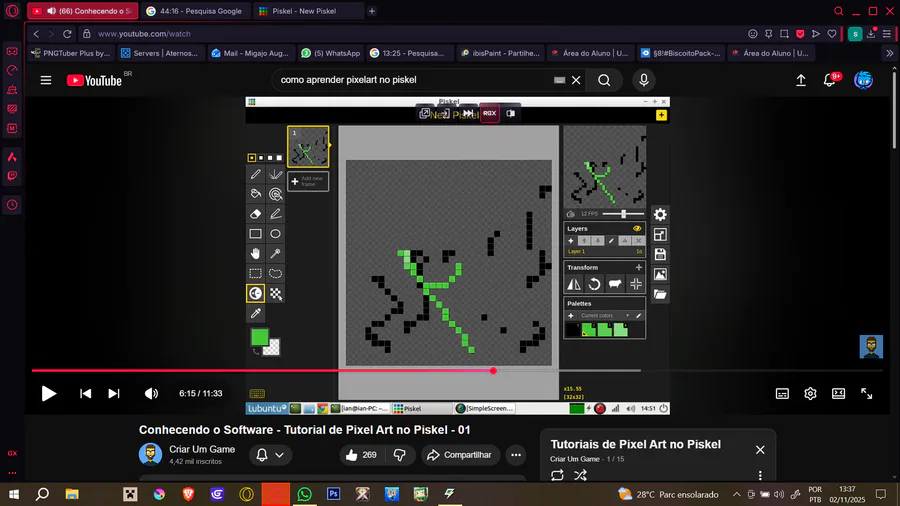
Task: Open the Criar Um Game channel name
Action: pos(202,449)
